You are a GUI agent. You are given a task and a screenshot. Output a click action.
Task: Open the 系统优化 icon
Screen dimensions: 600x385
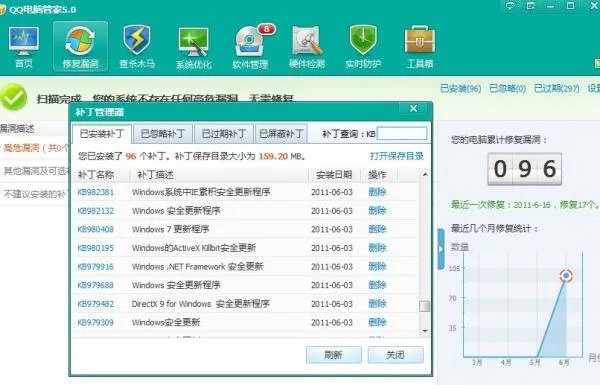pos(193,47)
